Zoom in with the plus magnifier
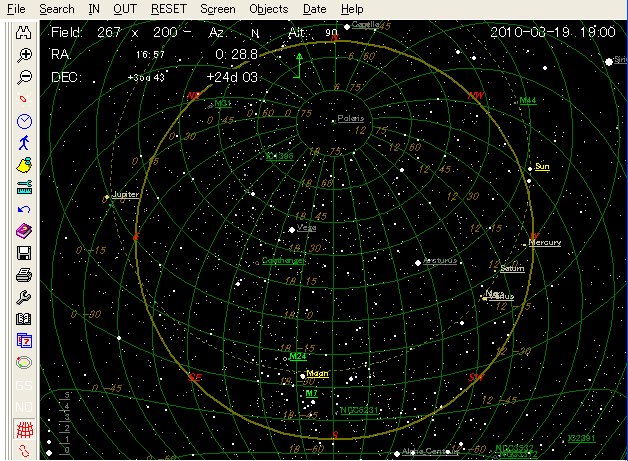Image resolution: width=628 pixels, height=461 pixels. pyautogui.click(x=24, y=55)
